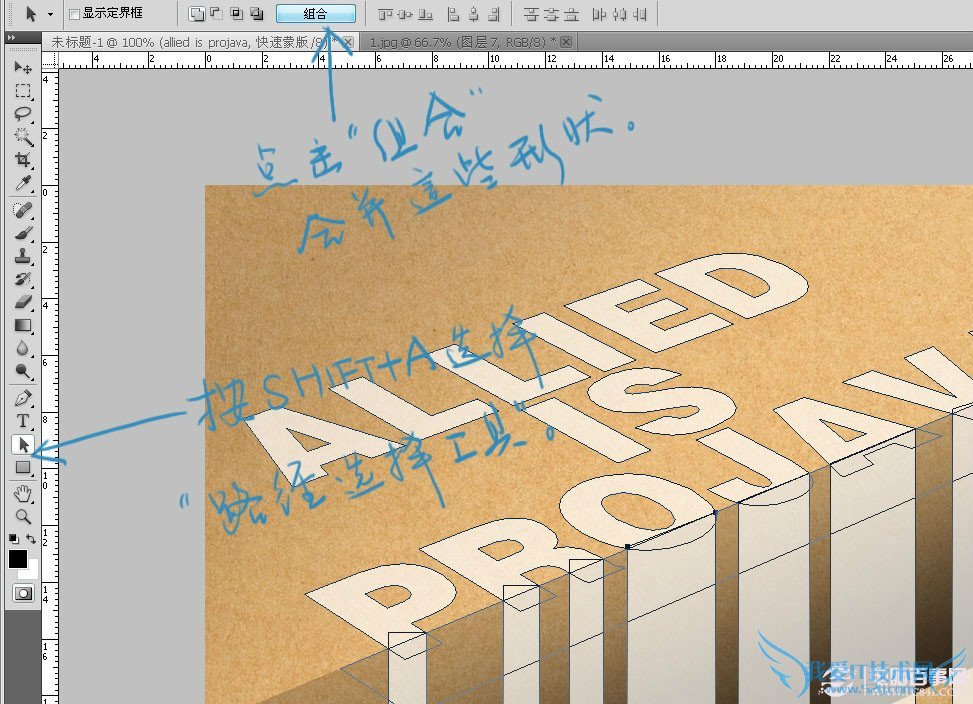Select the Eraser tool
The width and height of the screenshot is (973, 704).
[23, 302]
